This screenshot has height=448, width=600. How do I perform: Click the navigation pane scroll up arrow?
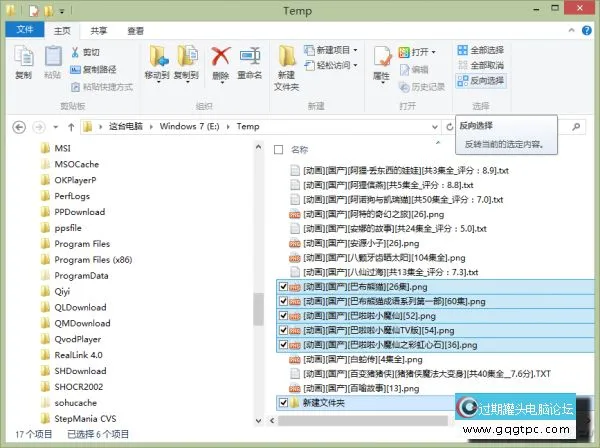pos(259,147)
